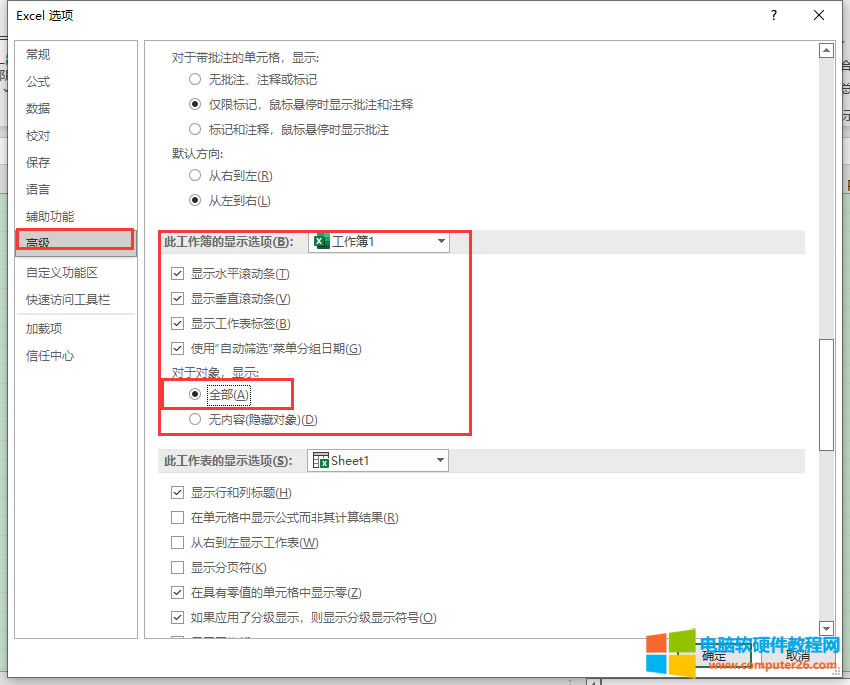
Task: Select the 全部 radio button
Action: coord(195,395)
